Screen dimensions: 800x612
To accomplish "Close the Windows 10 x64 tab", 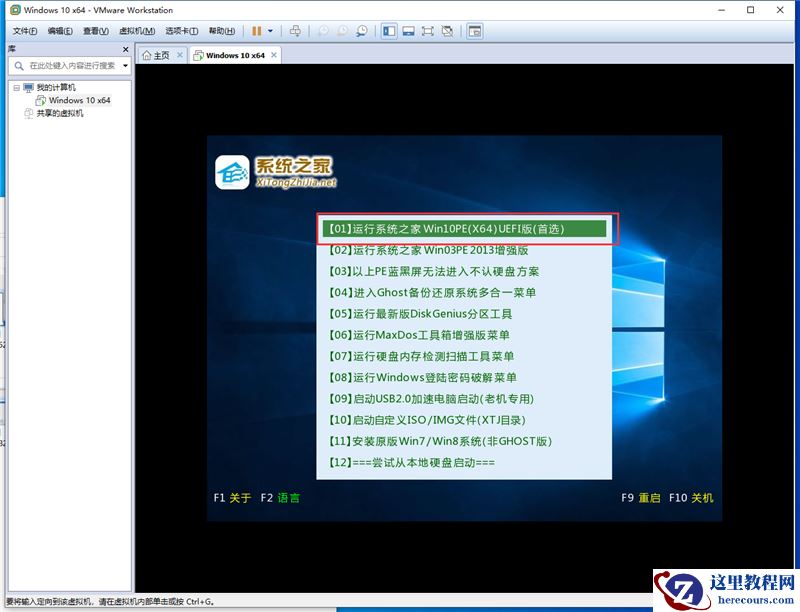I will point(274,55).
